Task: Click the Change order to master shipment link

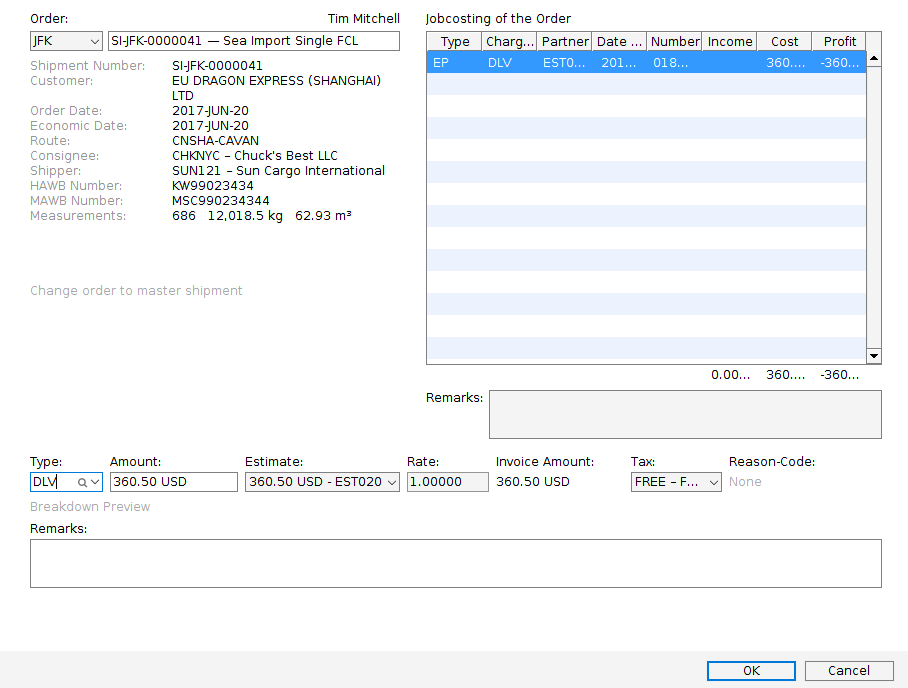Action: click(136, 290)
